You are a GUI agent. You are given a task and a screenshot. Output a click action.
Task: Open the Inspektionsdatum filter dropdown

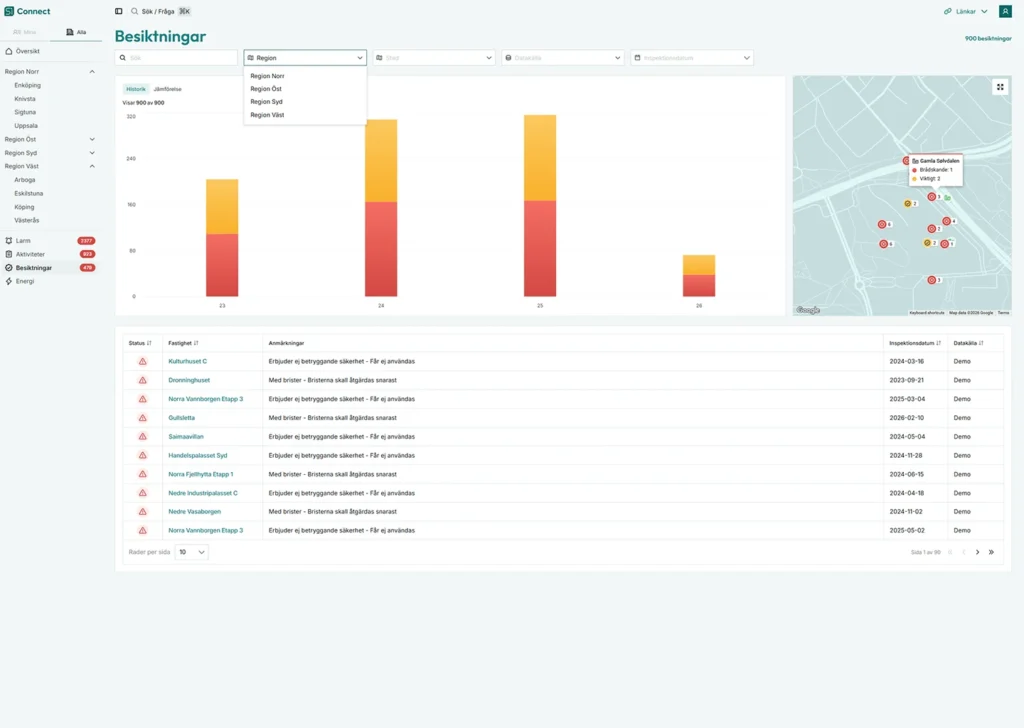[x=691, y=58]
